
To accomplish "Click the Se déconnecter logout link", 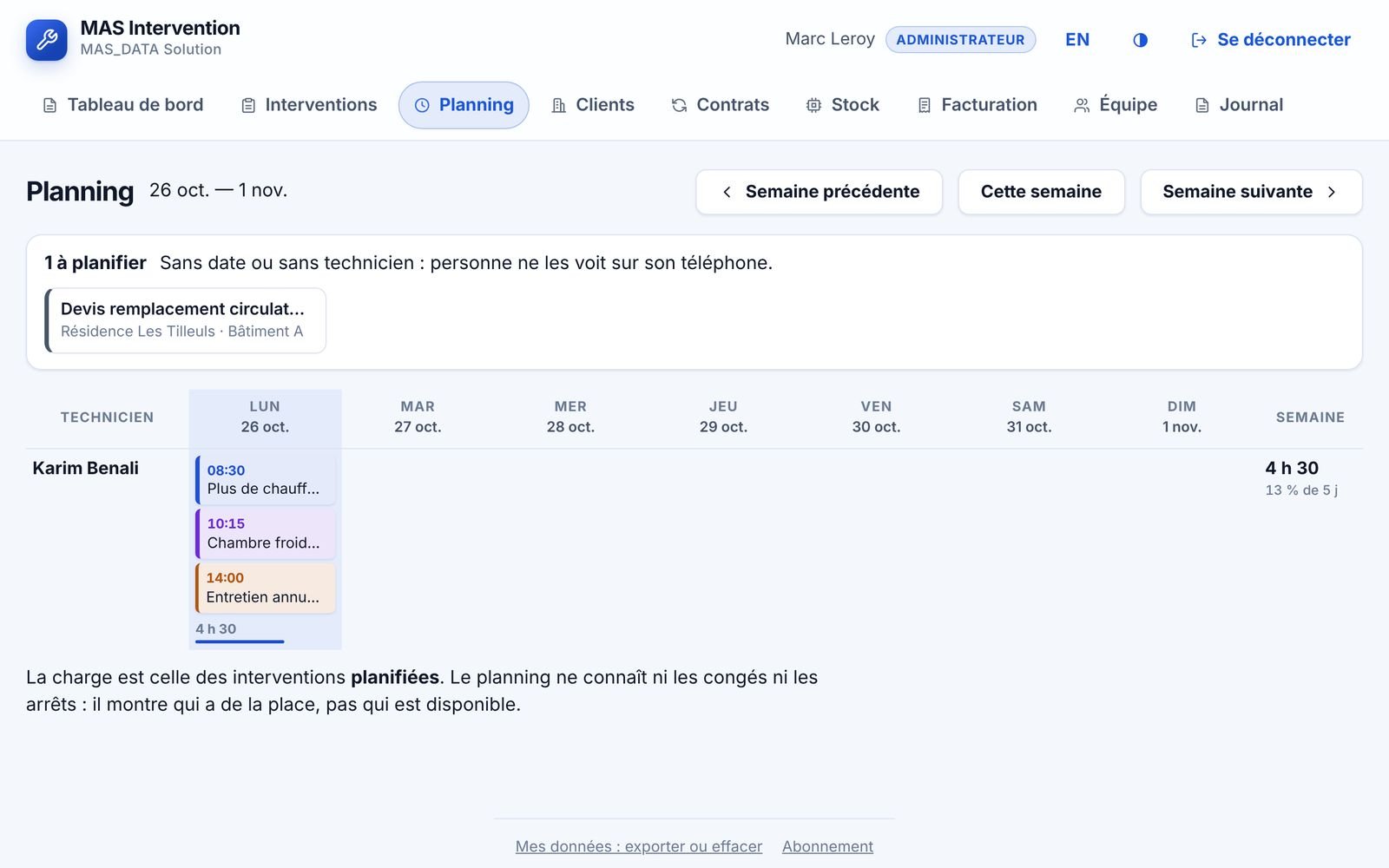I will click(1270, 40).
